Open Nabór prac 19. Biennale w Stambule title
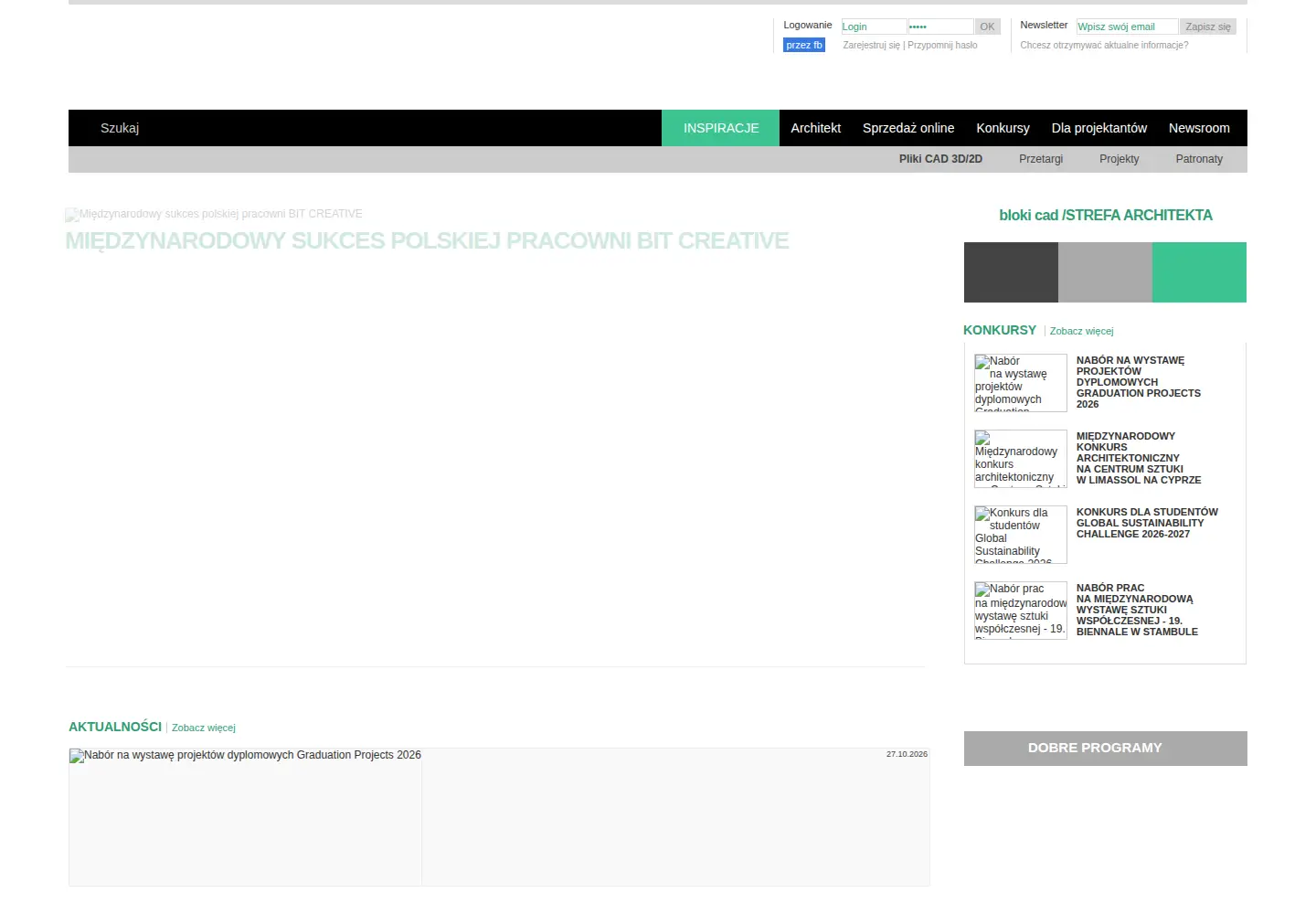 click(1137, 610)
